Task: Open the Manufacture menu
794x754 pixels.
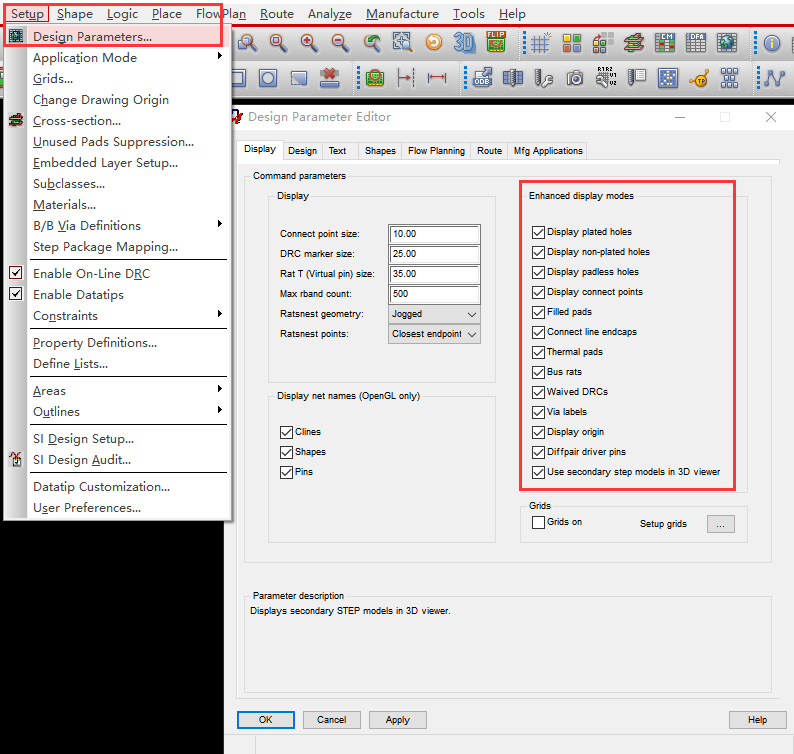Action: (402, 14)
